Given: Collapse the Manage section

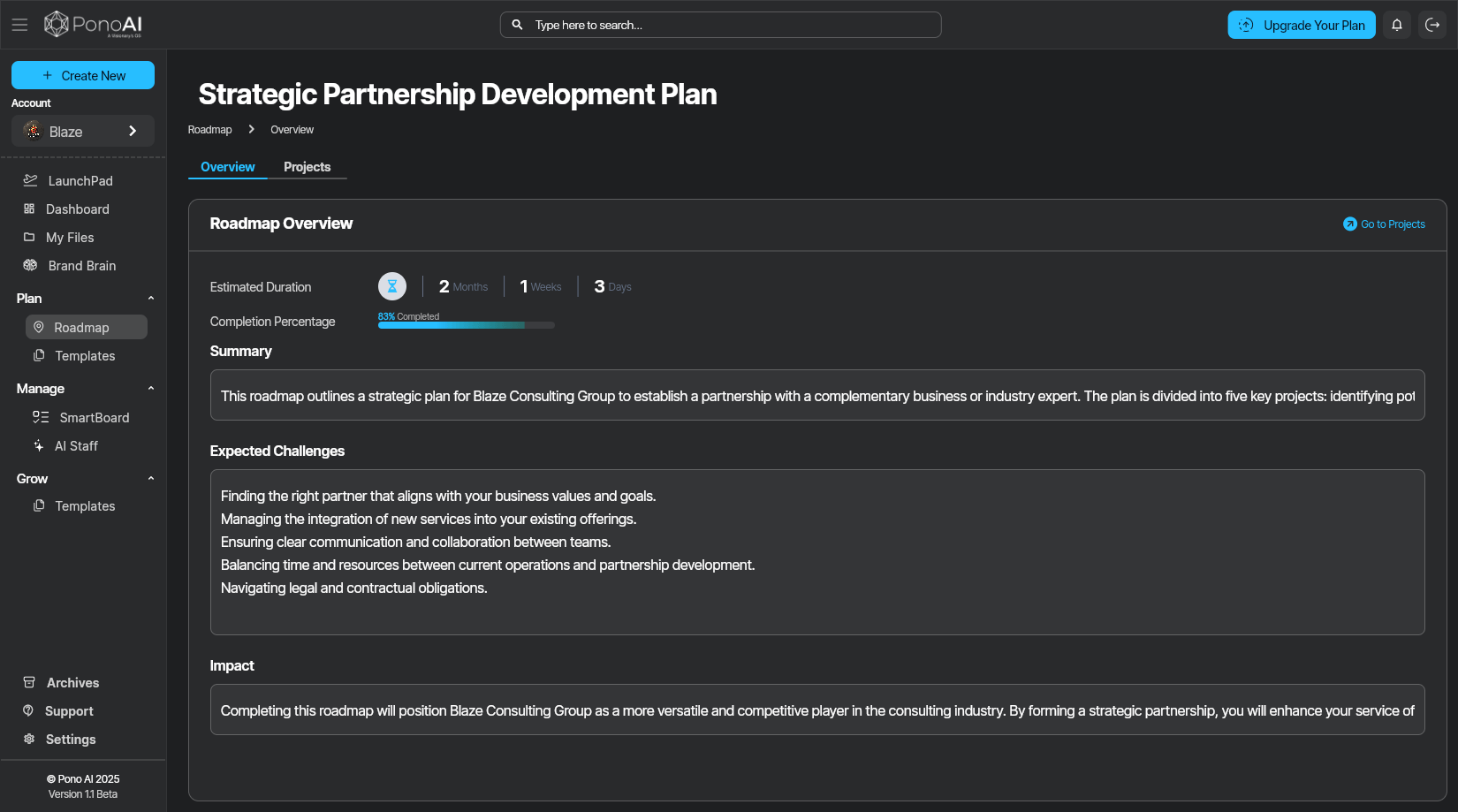Looking at the screenshot, I should (x=151, y=389).
